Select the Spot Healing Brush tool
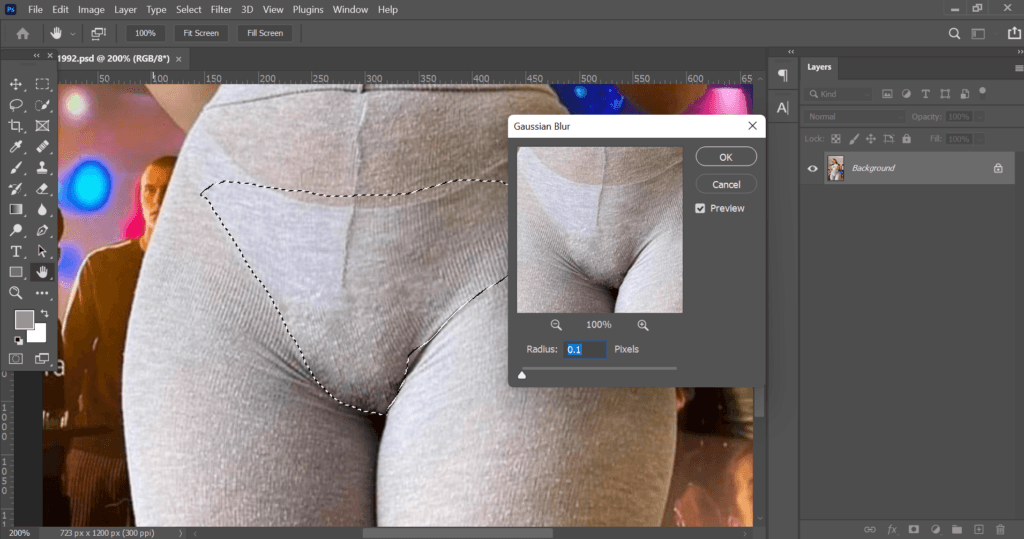The image size is (1024, 539). [42, 147]
